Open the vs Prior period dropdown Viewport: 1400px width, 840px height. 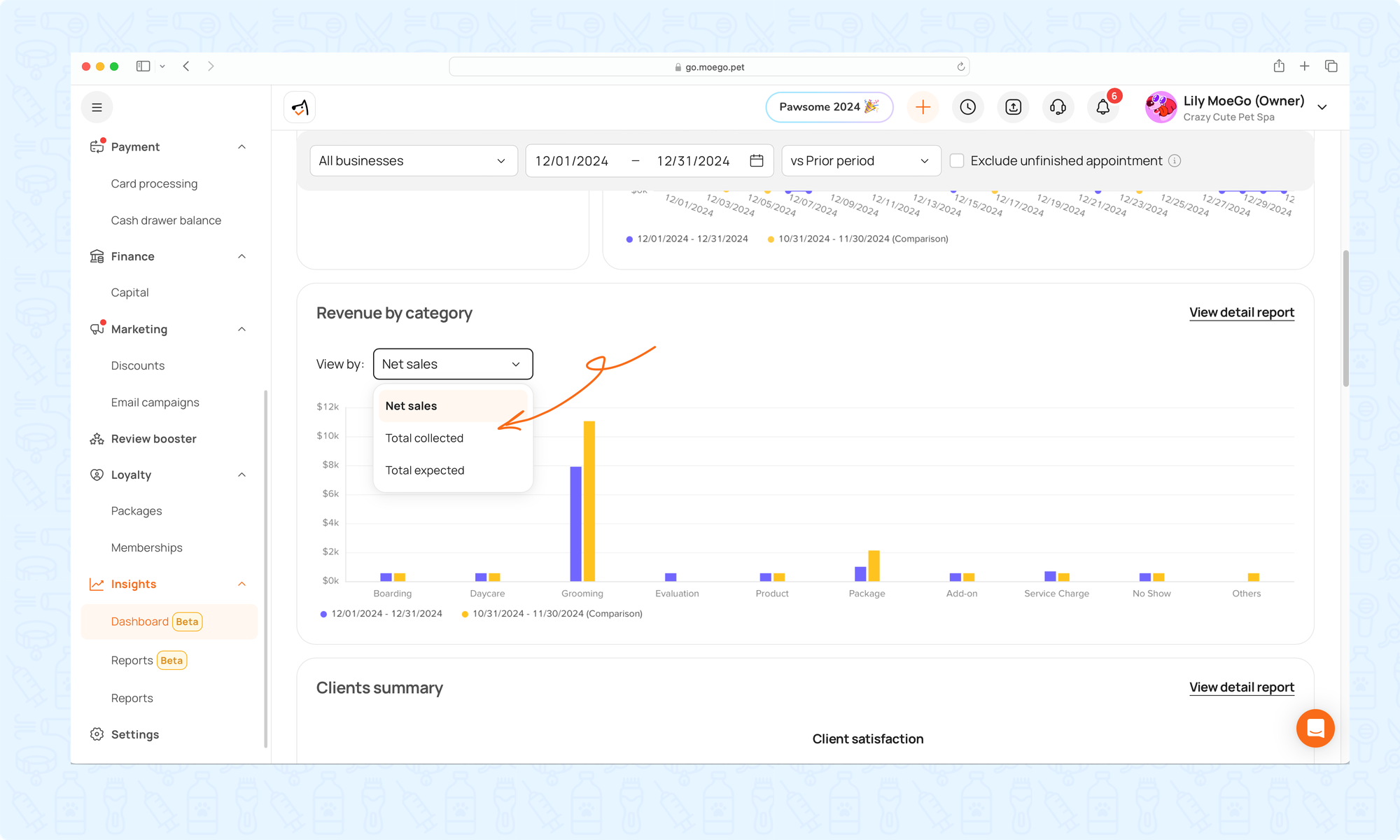(x=860, y=161)
